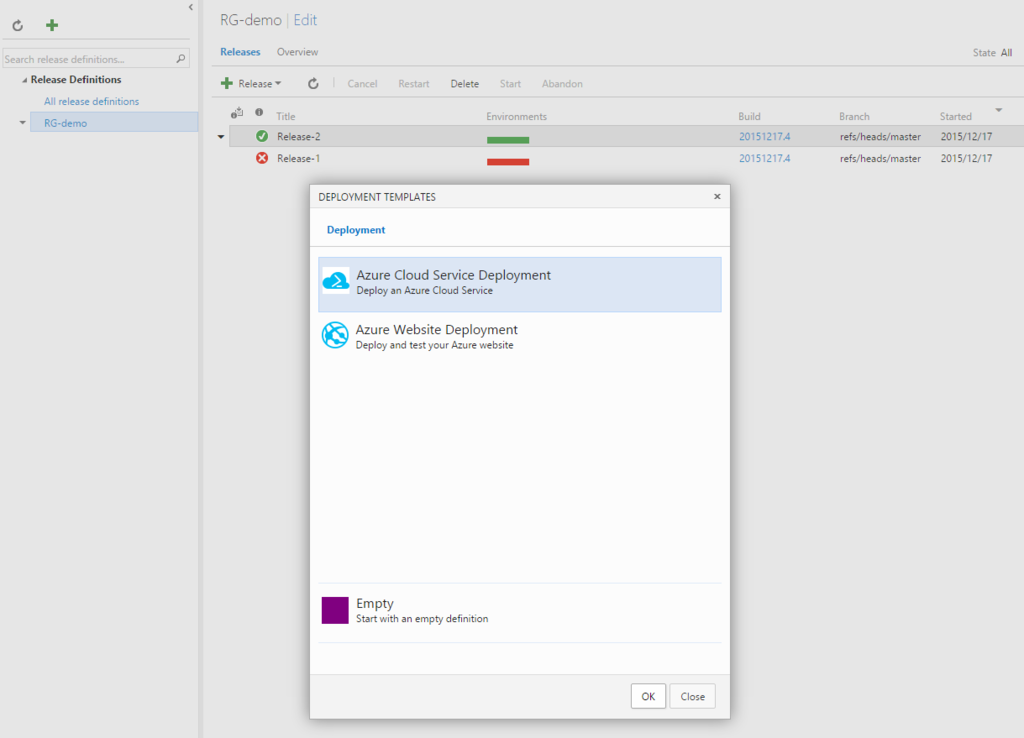
Task: Click the green environment bar for Release-2
Action: 508,140
